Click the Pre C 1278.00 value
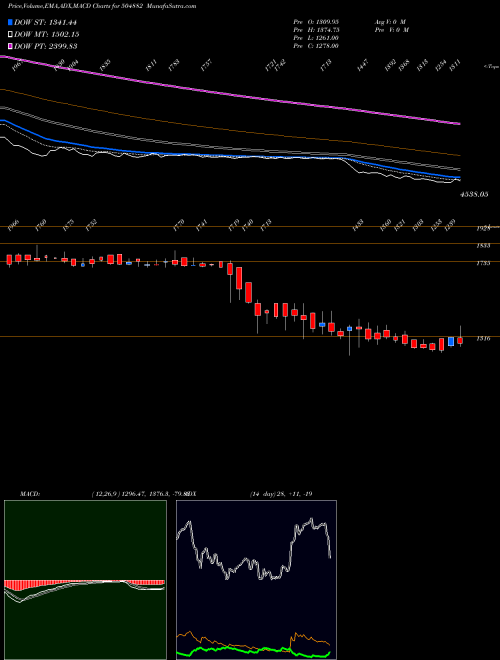Screen dimensions: 500x660 pyautogui.click(x=316, y=46)
